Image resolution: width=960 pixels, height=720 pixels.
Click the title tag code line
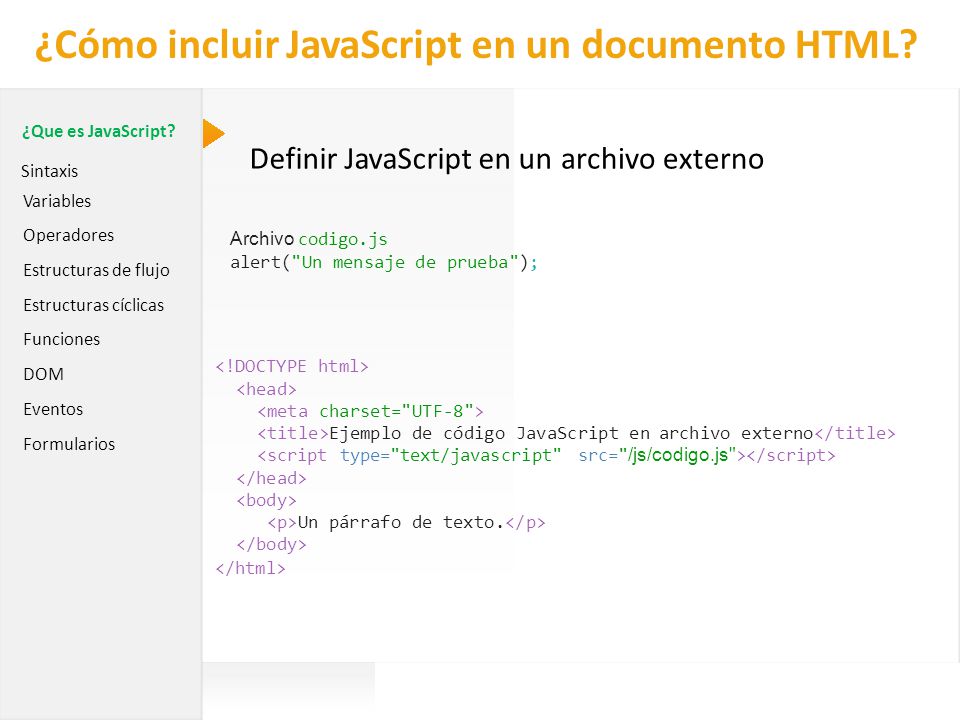576,433
